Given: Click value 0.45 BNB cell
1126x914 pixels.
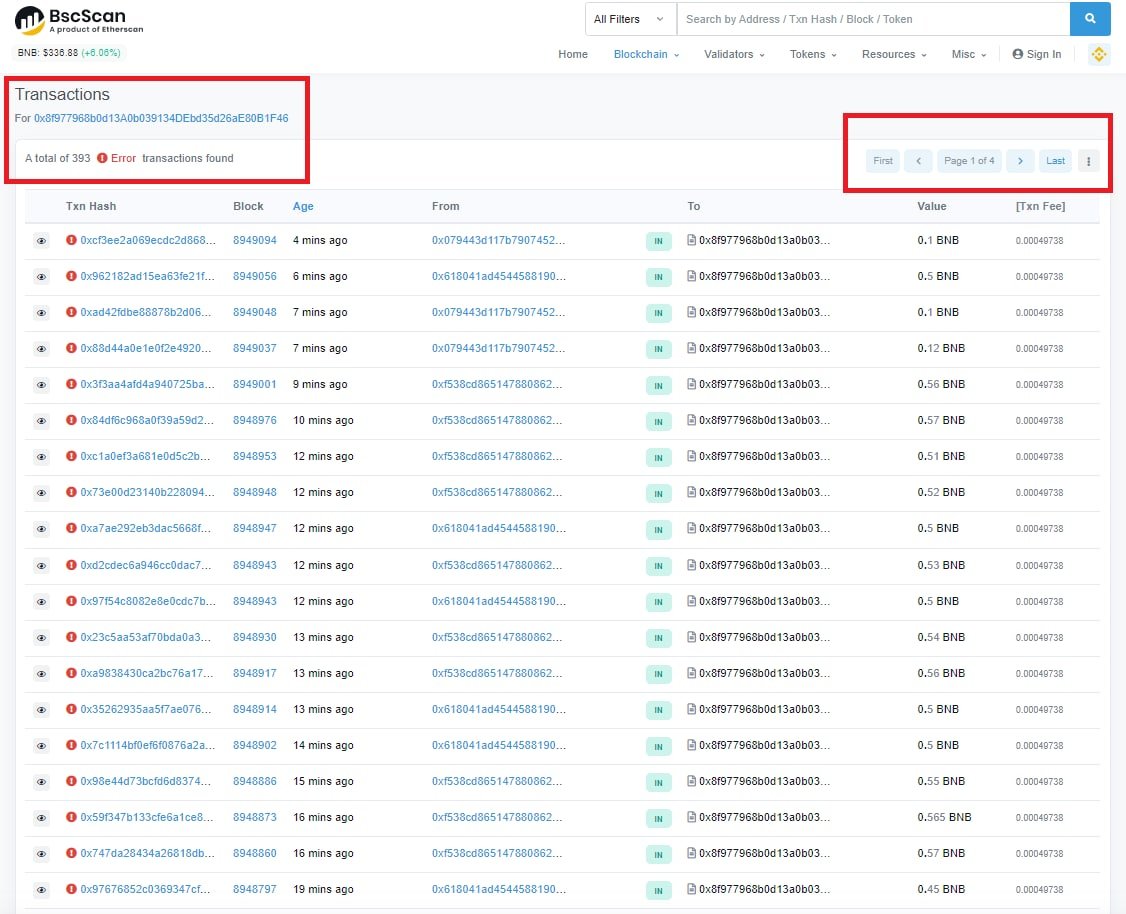Looking at the screenshot, I should click(941, 889).
